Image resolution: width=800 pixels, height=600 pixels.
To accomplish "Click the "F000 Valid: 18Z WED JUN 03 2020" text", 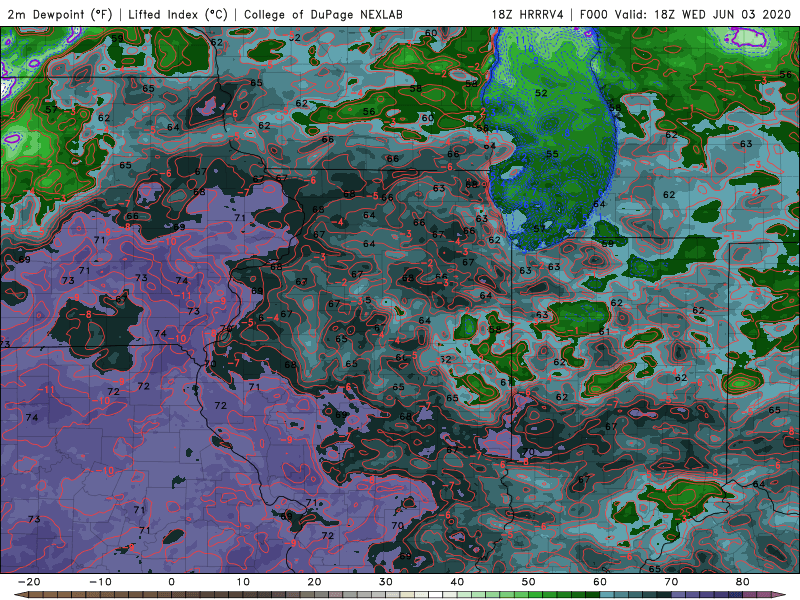I will click(685, 15).
